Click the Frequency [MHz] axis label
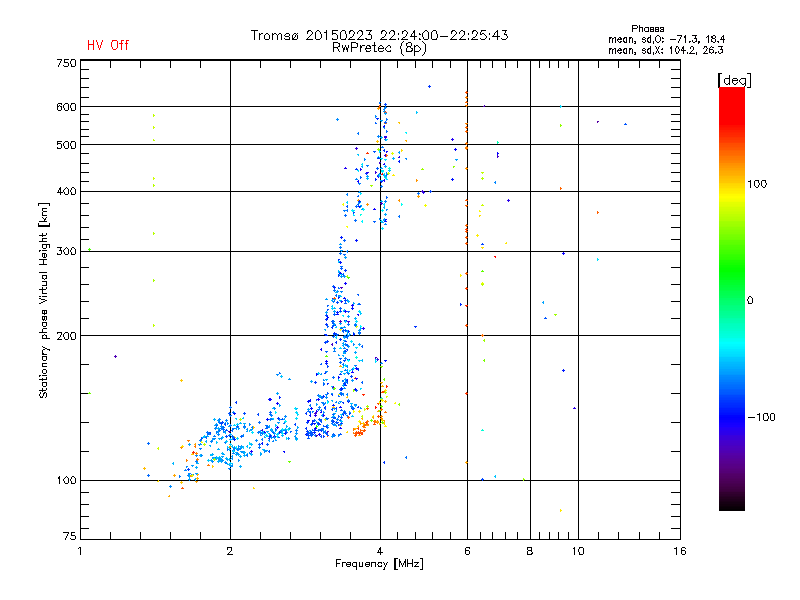Screen dimensions: 800x600 click(x=378, y=566)
